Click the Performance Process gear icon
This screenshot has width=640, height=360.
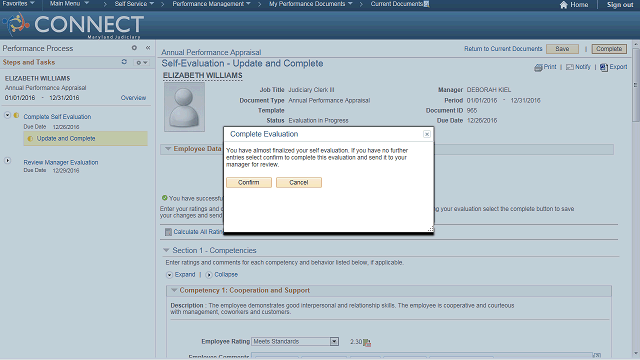134,48
